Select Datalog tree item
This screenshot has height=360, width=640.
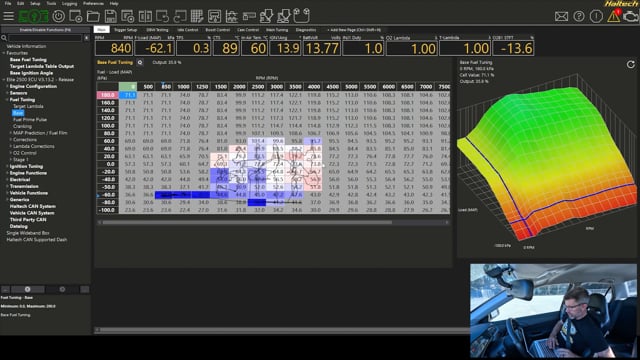coord(19,227)
